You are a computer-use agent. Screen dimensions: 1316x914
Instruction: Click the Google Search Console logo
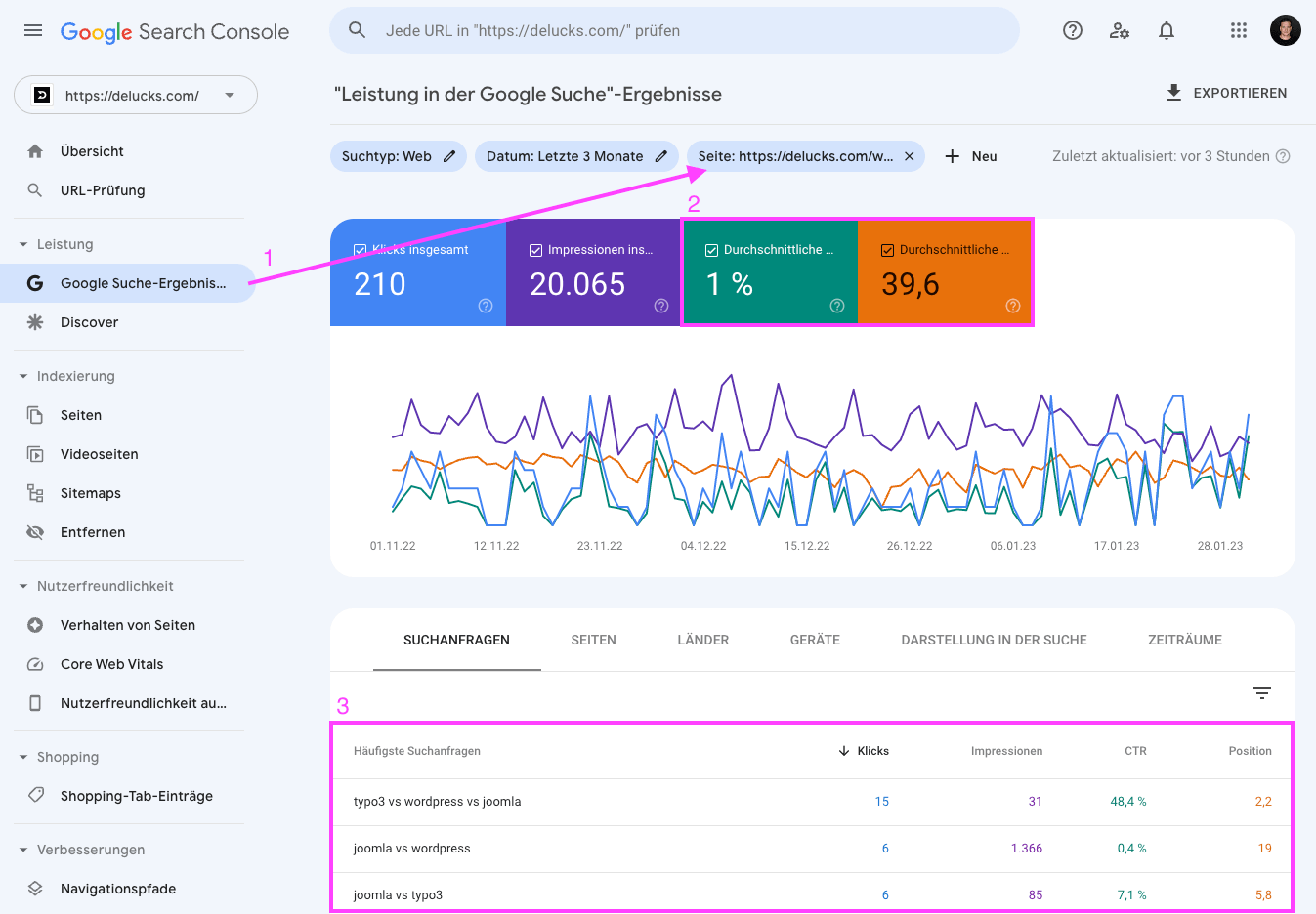click(175, 31)
